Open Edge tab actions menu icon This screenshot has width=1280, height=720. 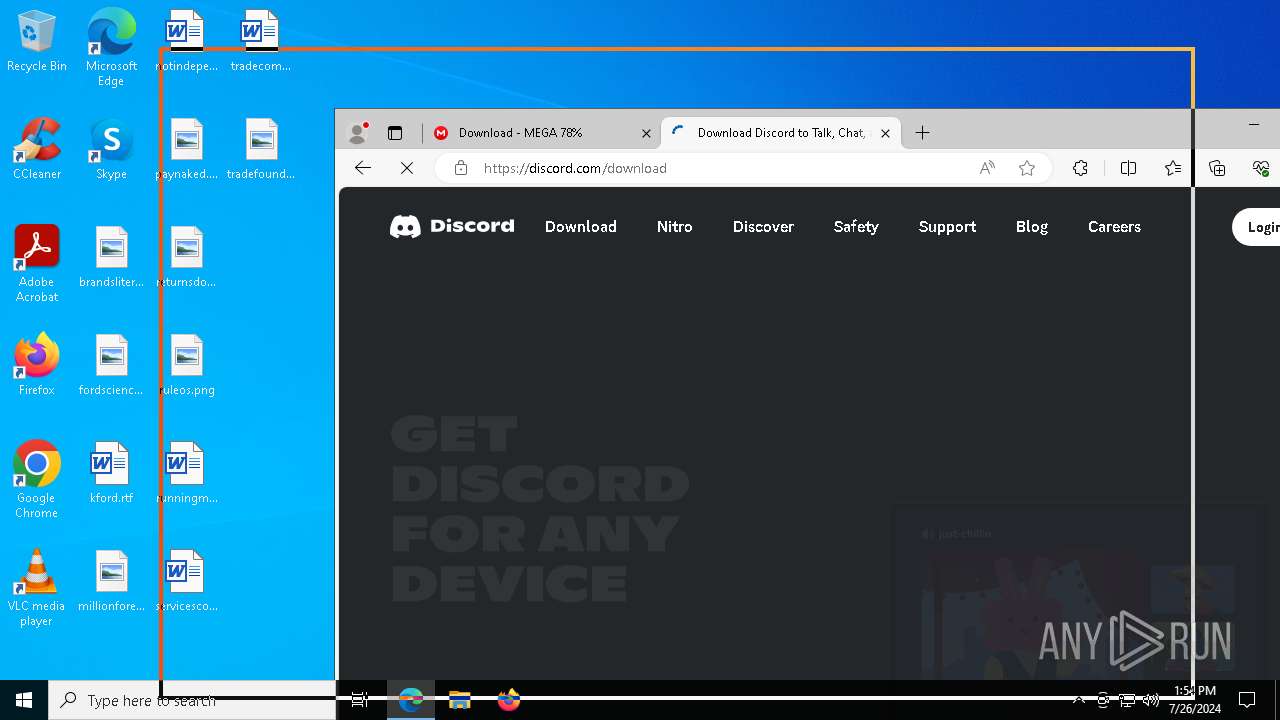[x=395, y=133]
